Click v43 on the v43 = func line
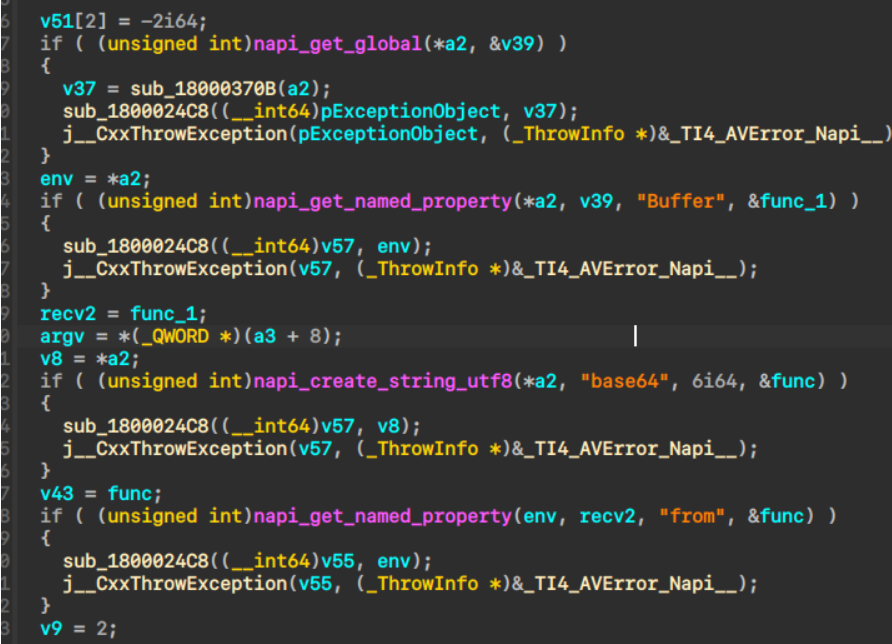 (57, 493)
